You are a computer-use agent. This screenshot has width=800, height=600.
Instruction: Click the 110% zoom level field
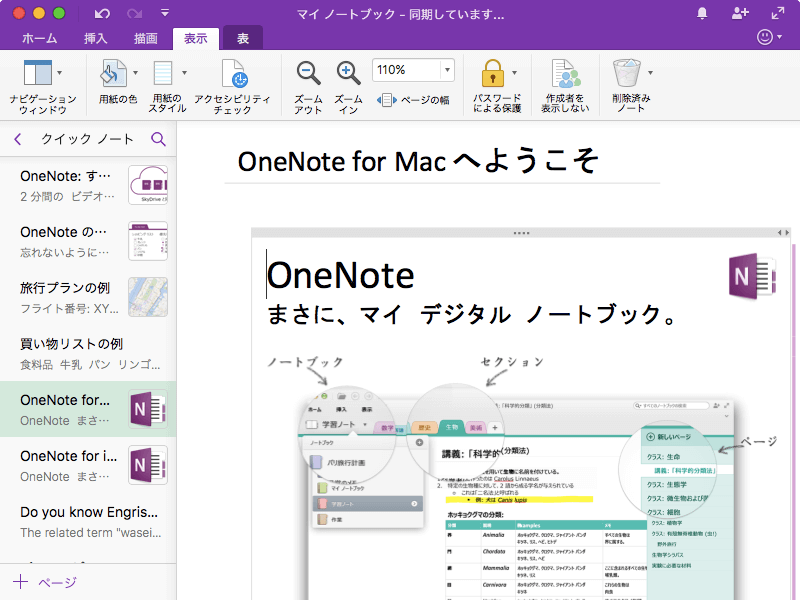407,70
